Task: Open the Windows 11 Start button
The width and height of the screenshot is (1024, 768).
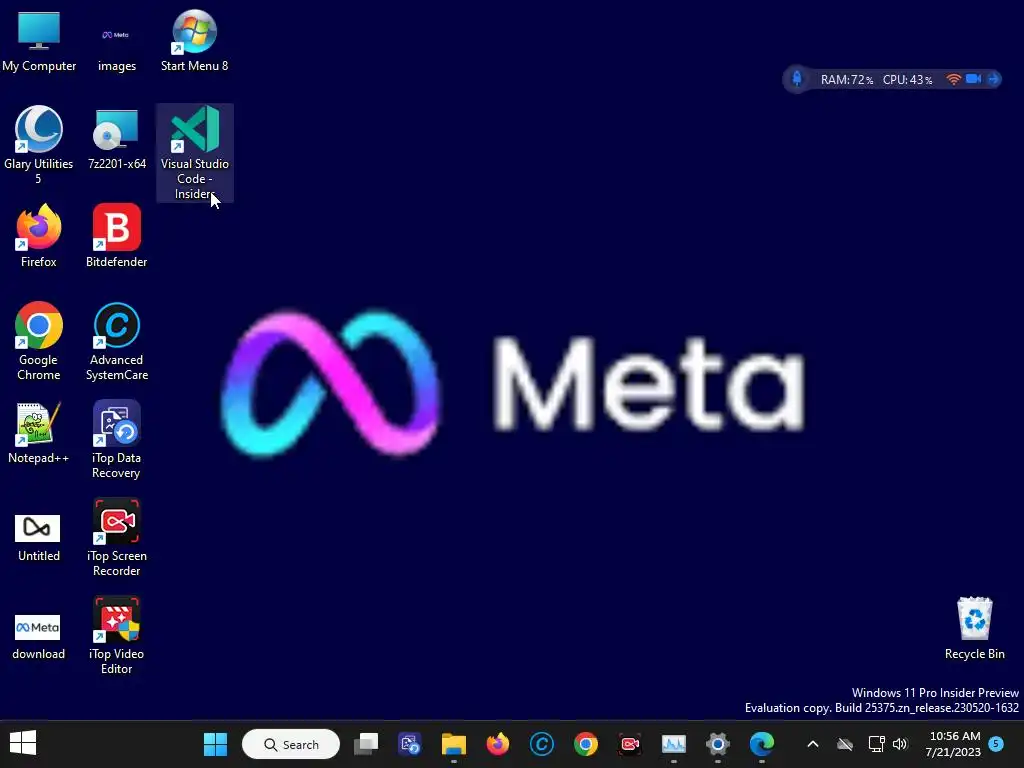Action: coord(215,744)
